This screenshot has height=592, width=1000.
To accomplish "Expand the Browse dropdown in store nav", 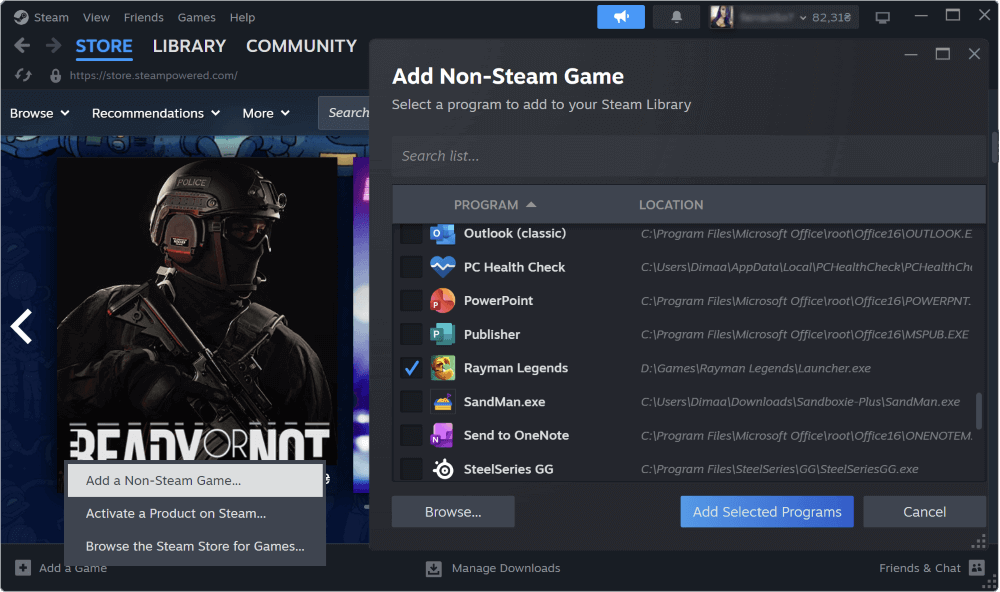I will point(39,113).
